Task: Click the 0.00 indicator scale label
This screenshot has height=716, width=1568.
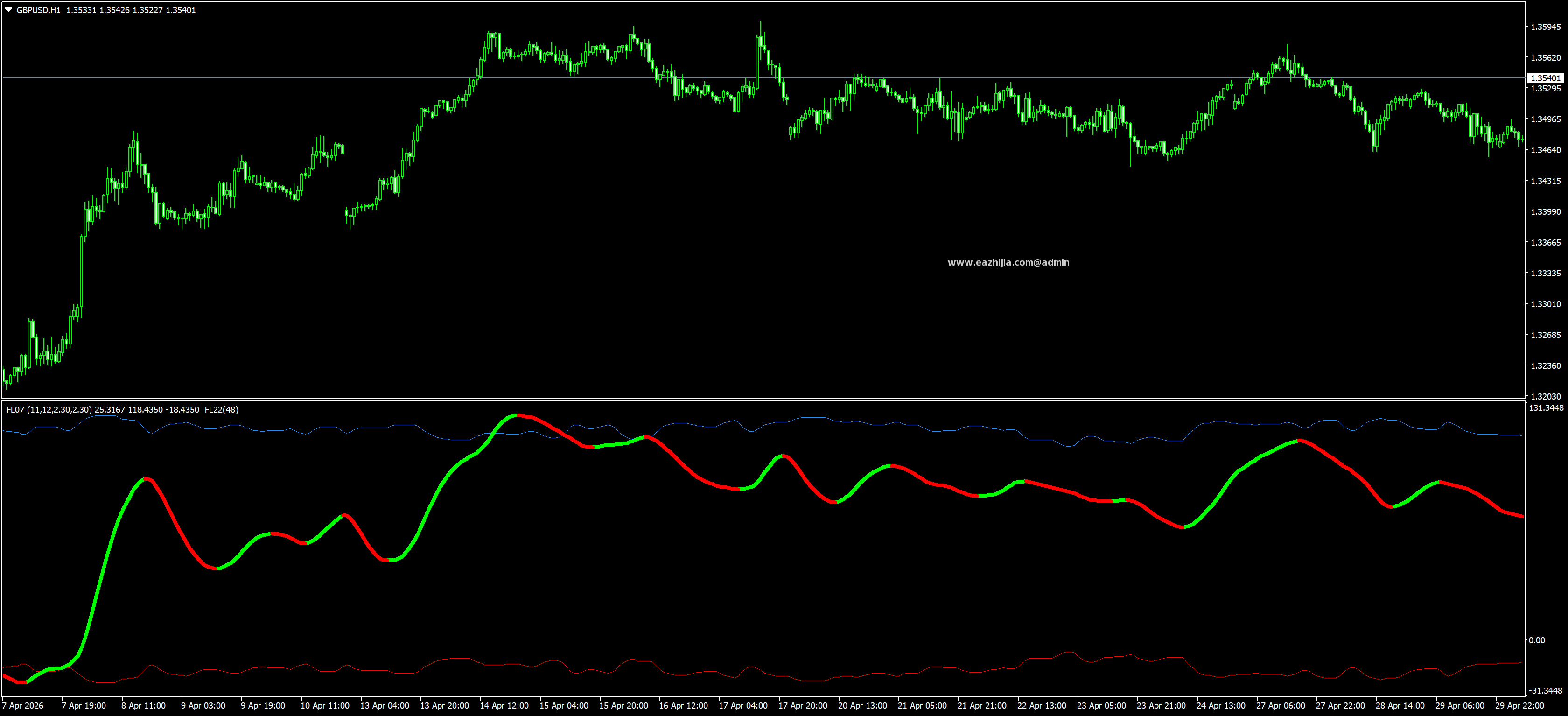Action: pyautogui.click(x=1536, y=640)
